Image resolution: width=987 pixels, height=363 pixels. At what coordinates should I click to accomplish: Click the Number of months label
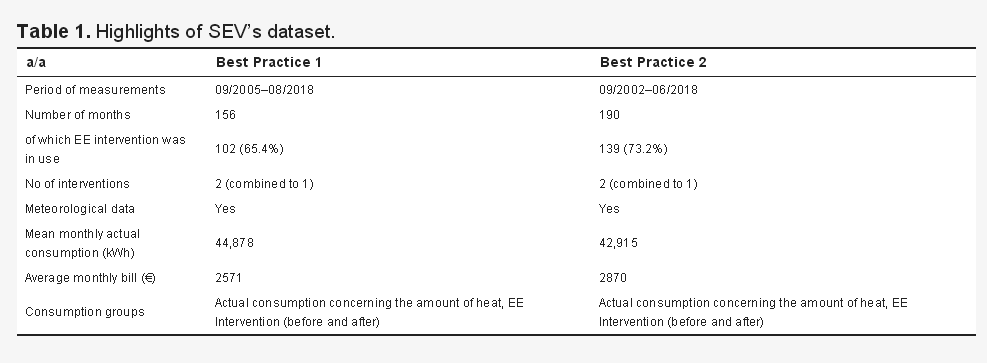77,114
